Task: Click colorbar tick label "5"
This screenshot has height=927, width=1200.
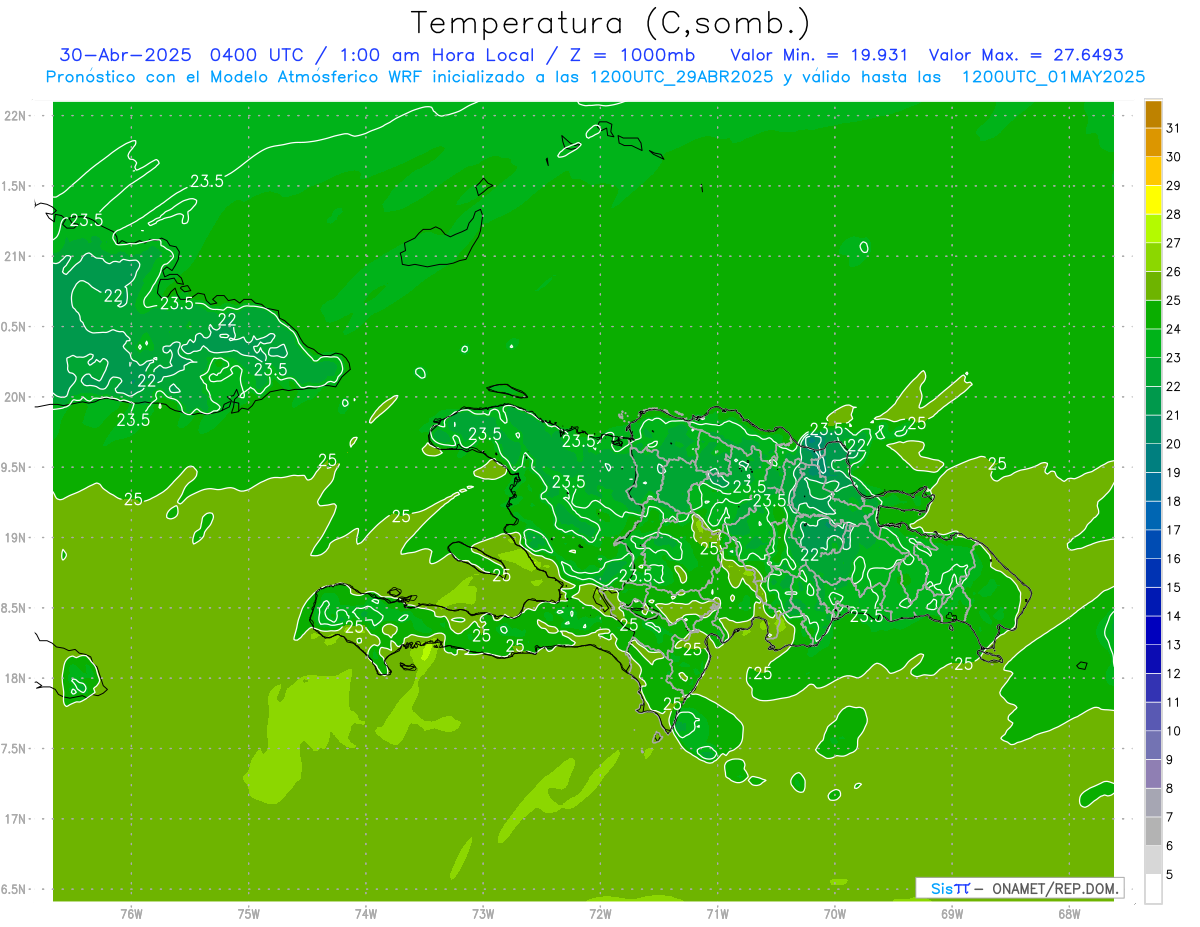Action: point(1171,875)
